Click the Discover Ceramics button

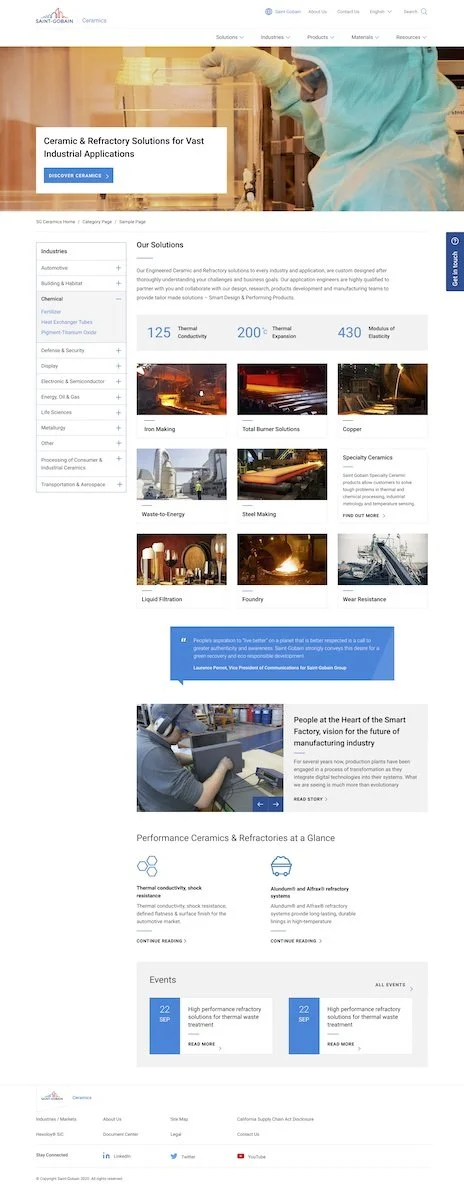pyautogui.click(x=78, y=175)
